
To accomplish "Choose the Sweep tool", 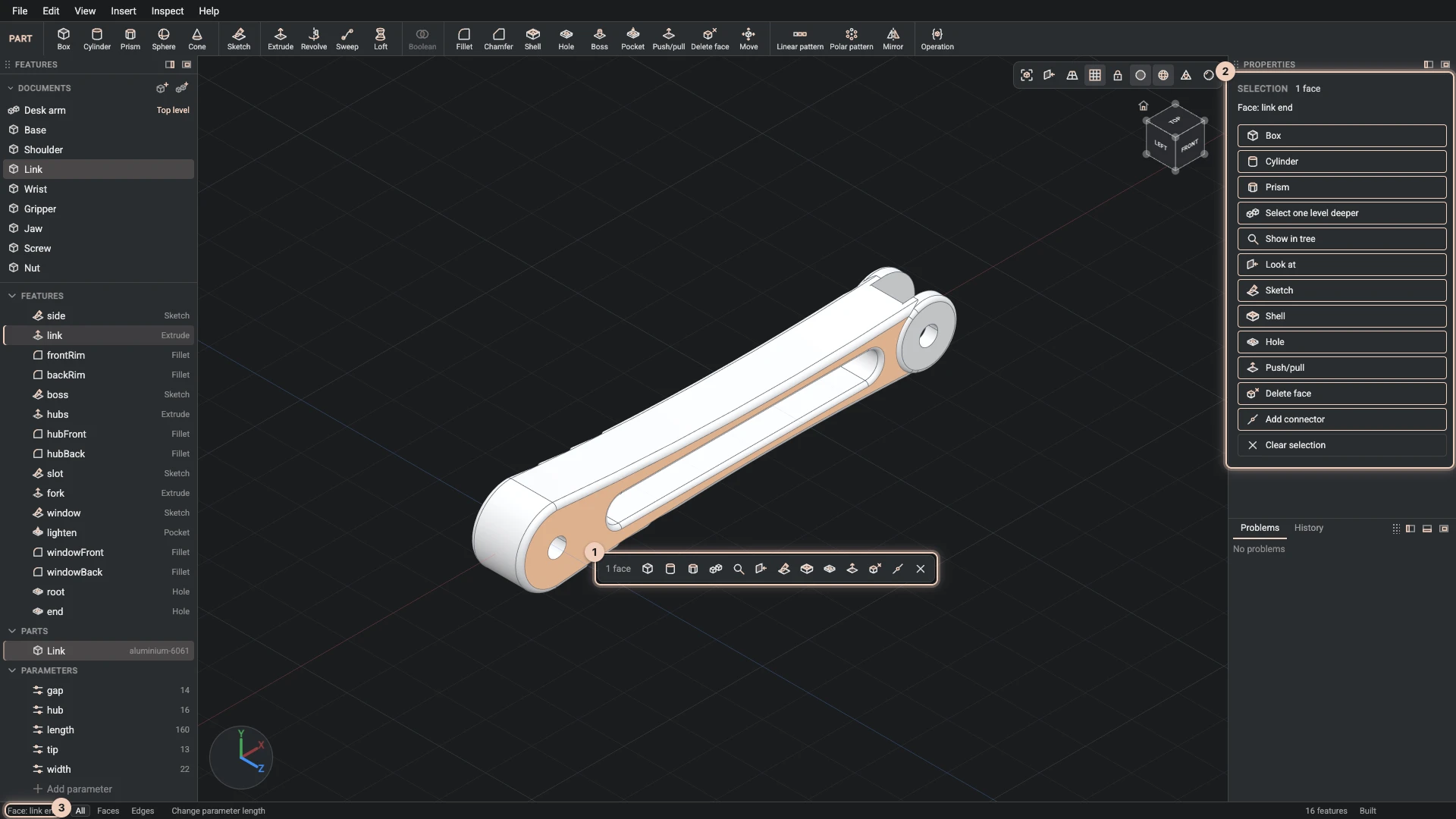I will pos(347,39).
